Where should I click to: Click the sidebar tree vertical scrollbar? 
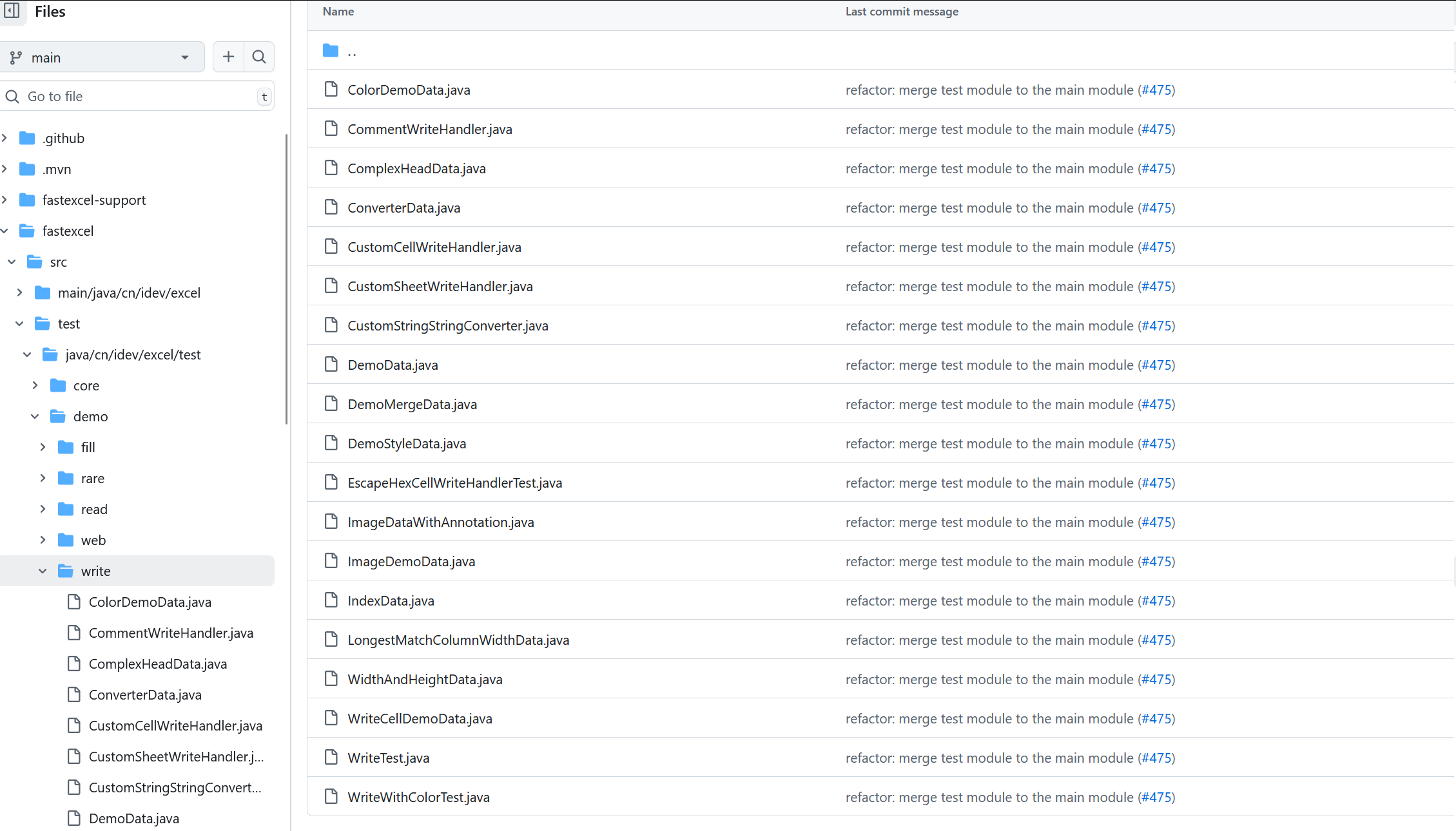pos(286,279)
